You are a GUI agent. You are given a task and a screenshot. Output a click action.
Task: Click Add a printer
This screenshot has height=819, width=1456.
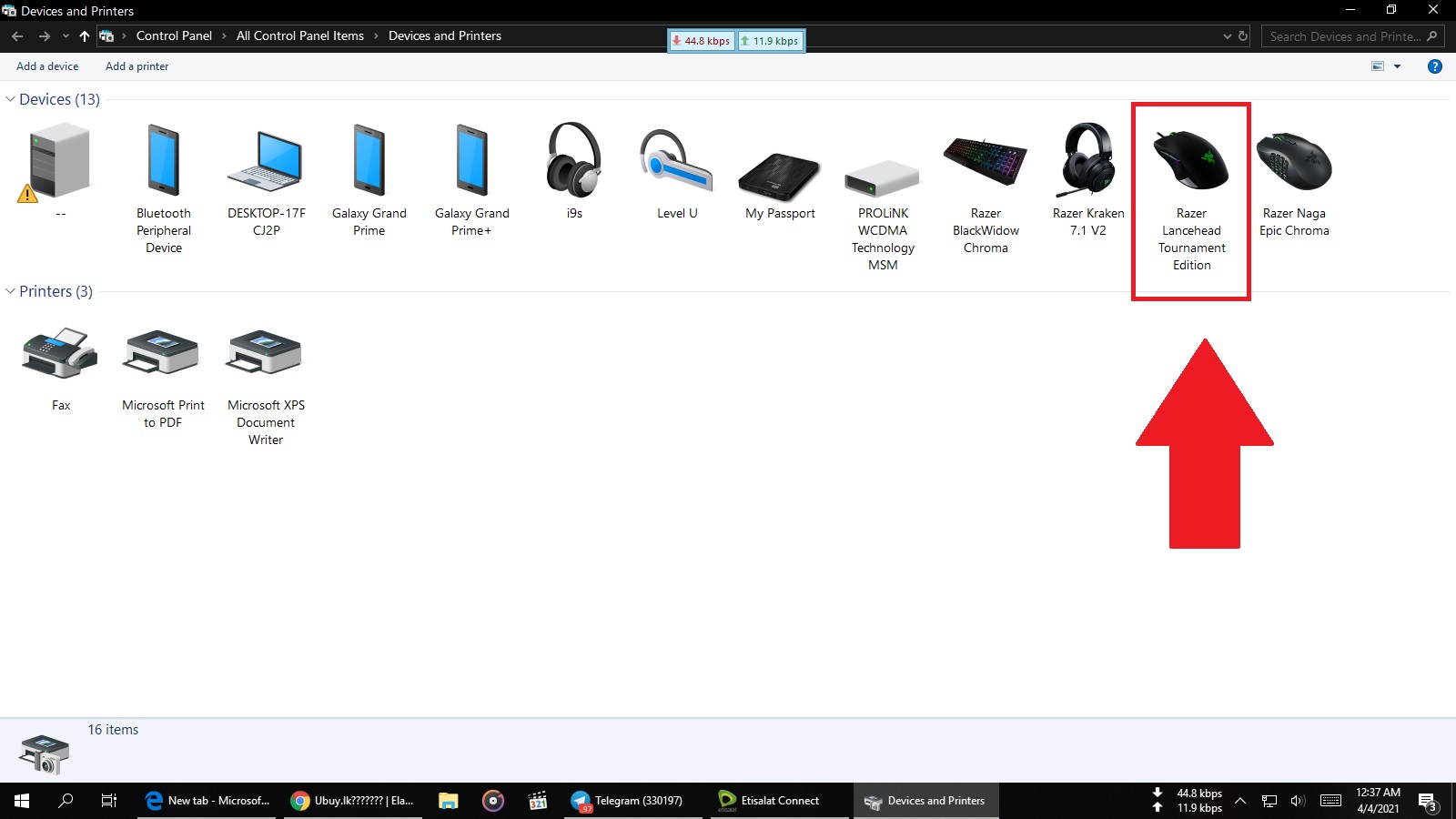coord(136,66)
